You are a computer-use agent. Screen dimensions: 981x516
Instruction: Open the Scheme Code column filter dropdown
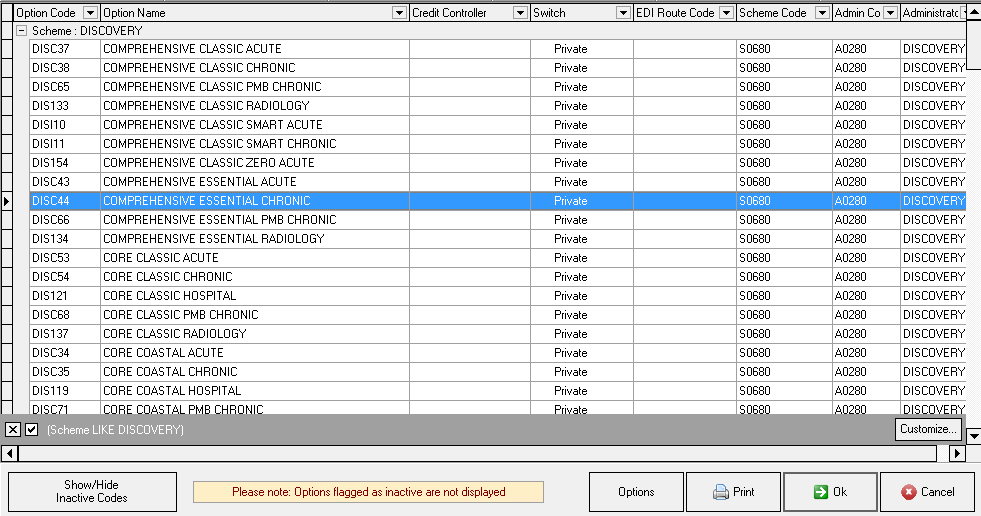[822, 13]
